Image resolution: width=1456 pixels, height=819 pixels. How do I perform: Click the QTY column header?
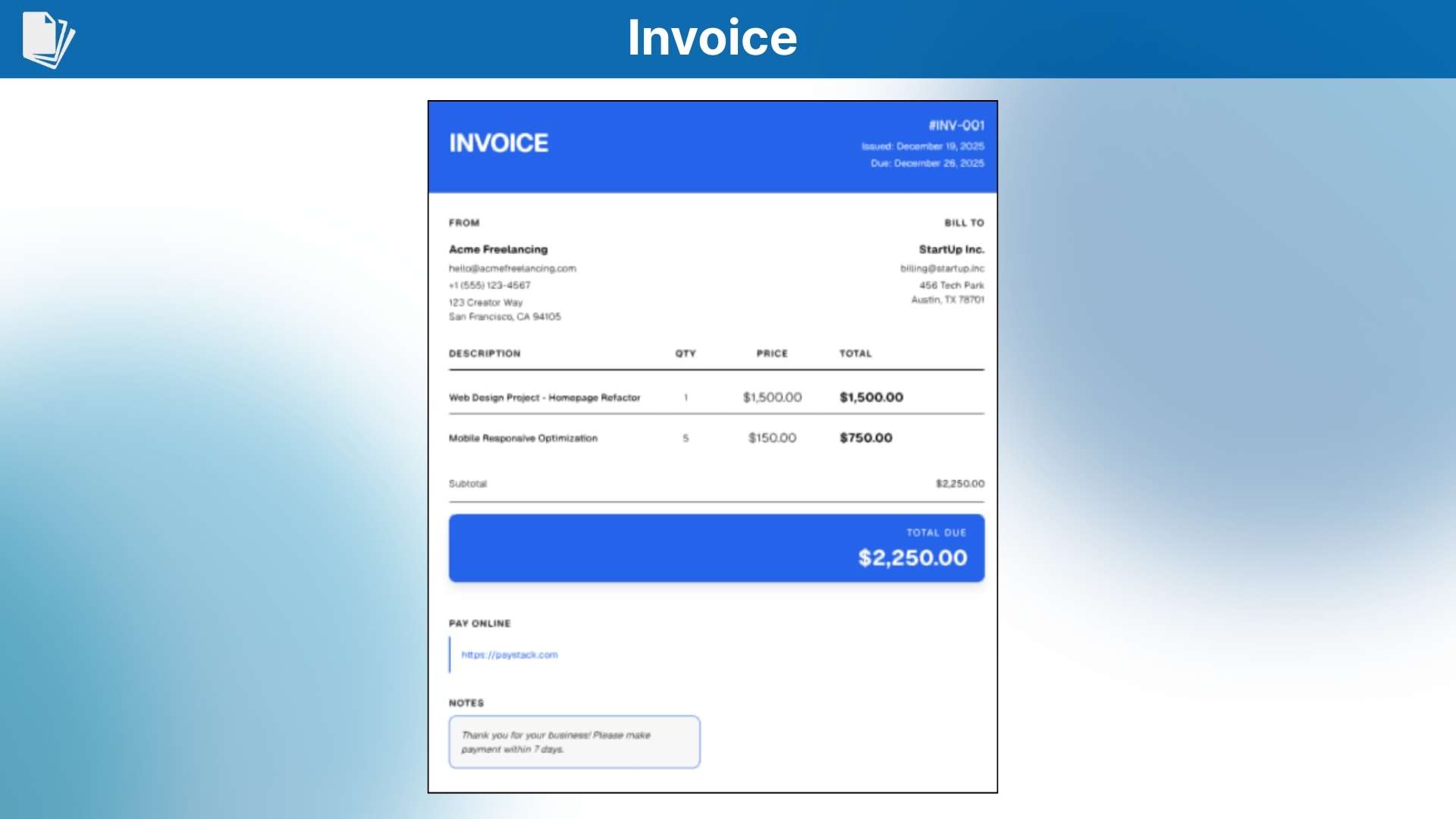[685, 353]
